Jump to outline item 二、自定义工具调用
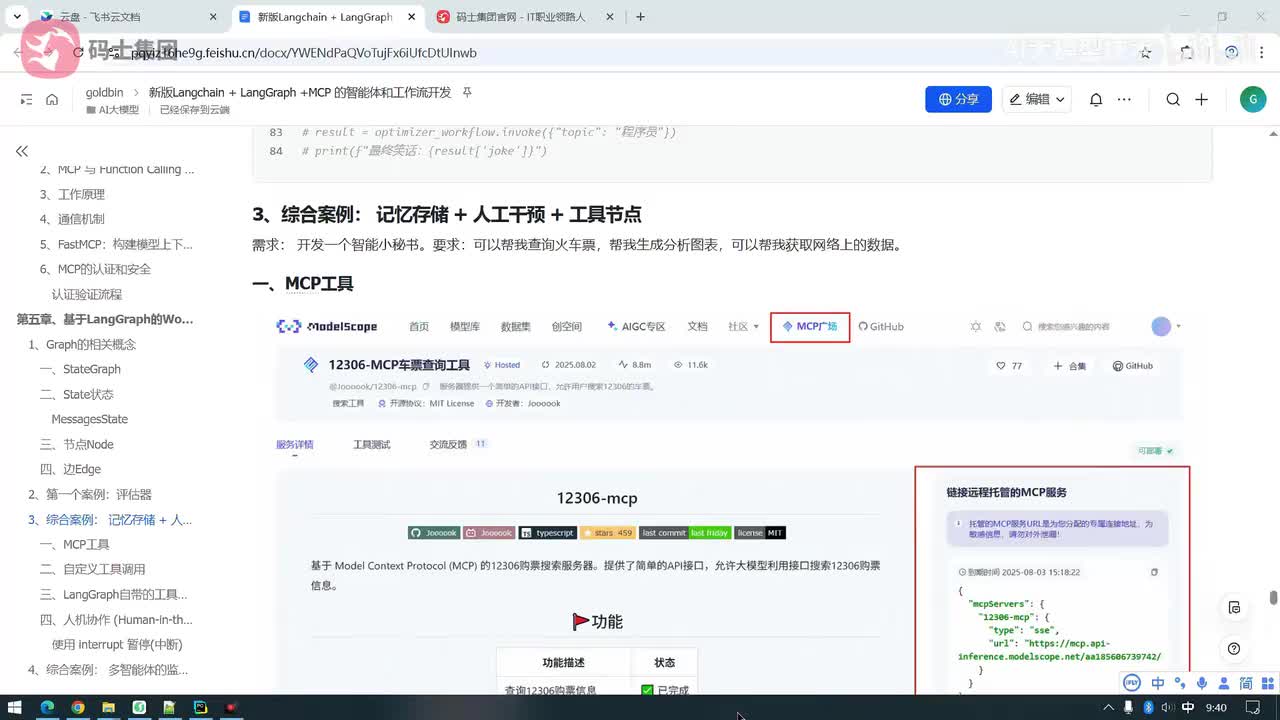This screenshot has height=720, width=1280. pos(93,569)
